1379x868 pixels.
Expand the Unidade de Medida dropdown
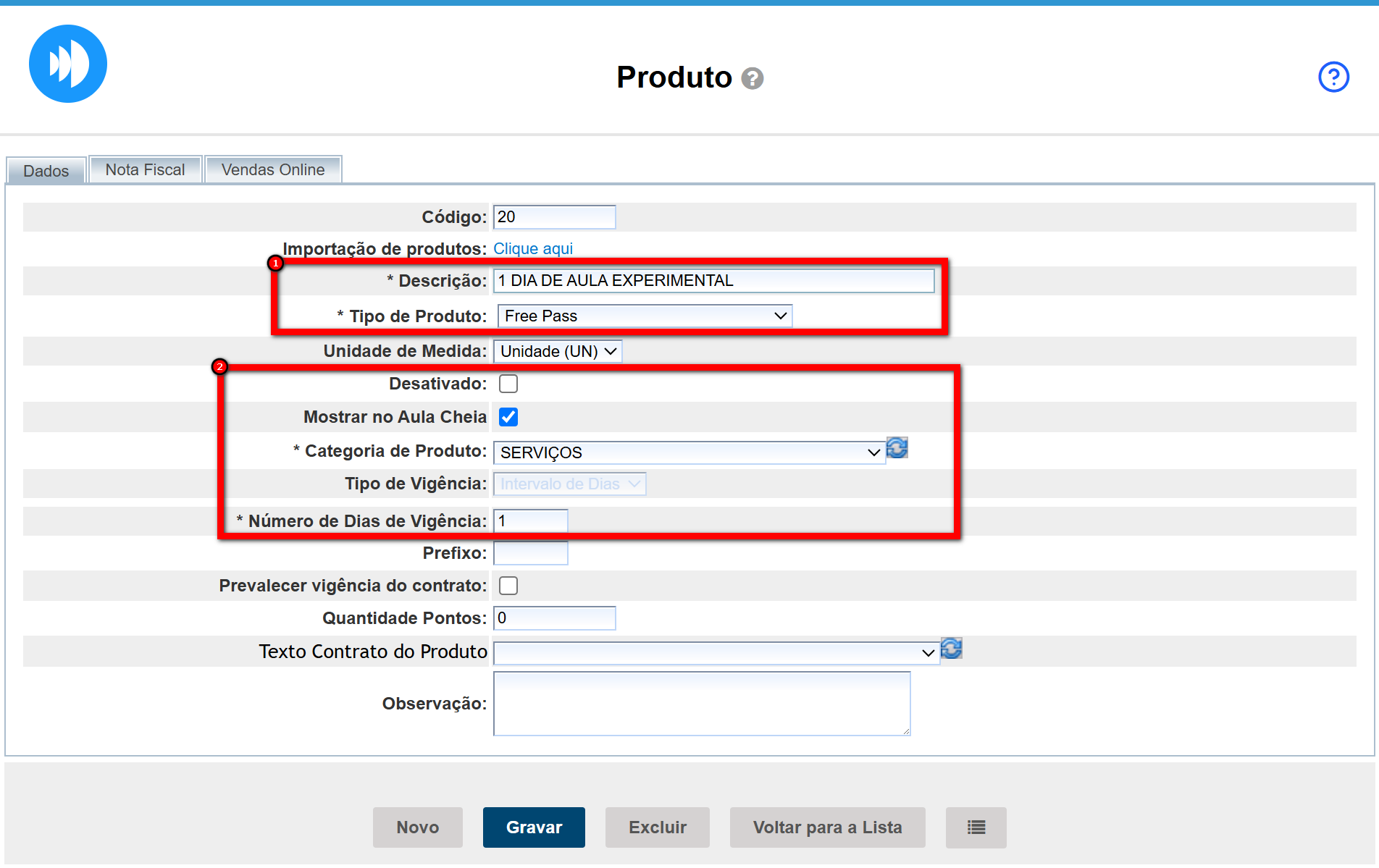pyautogui.click(x=557, y=352)
